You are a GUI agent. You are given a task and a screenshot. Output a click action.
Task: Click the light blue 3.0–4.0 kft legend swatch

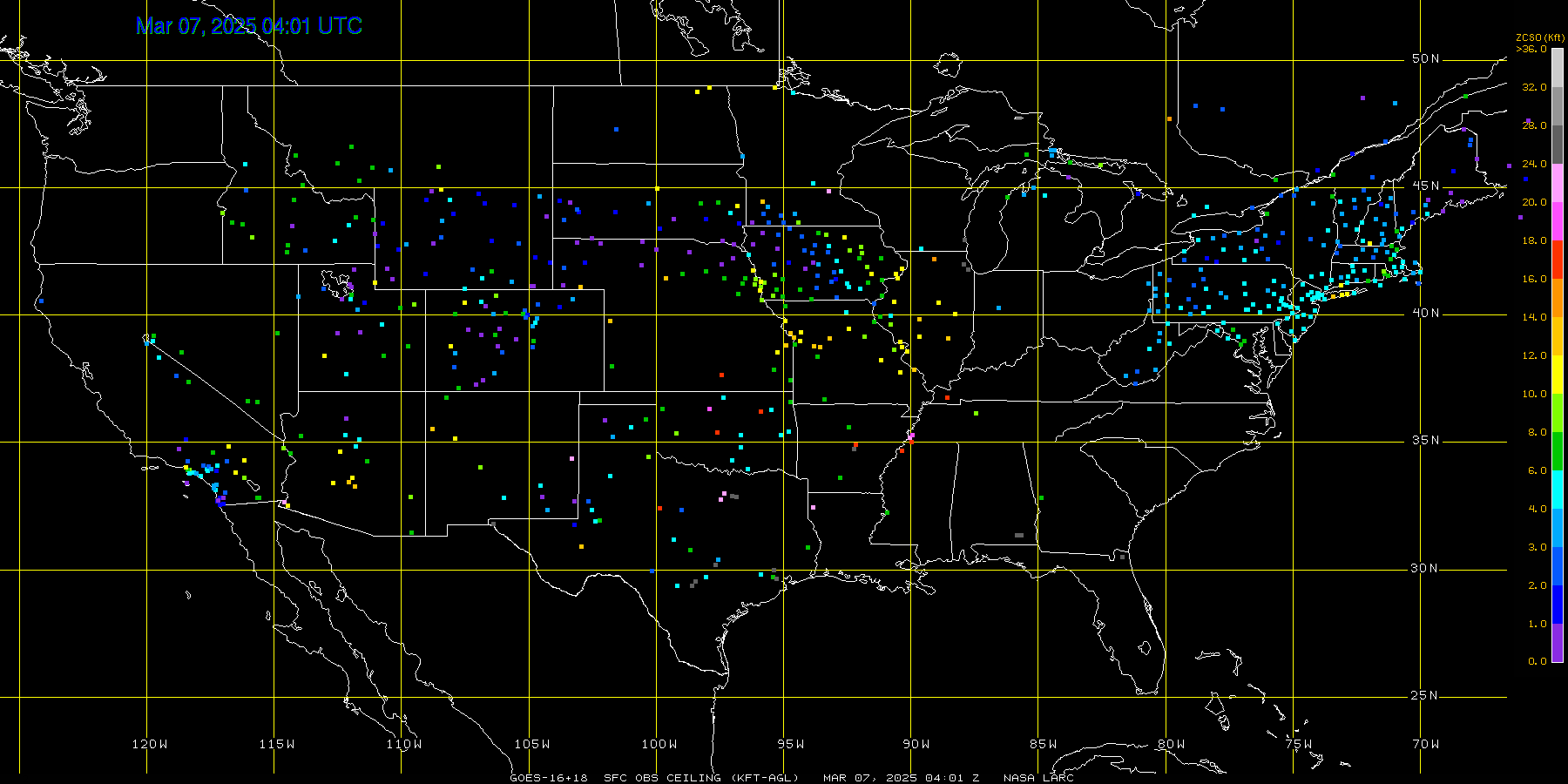tap(1558, 528)
